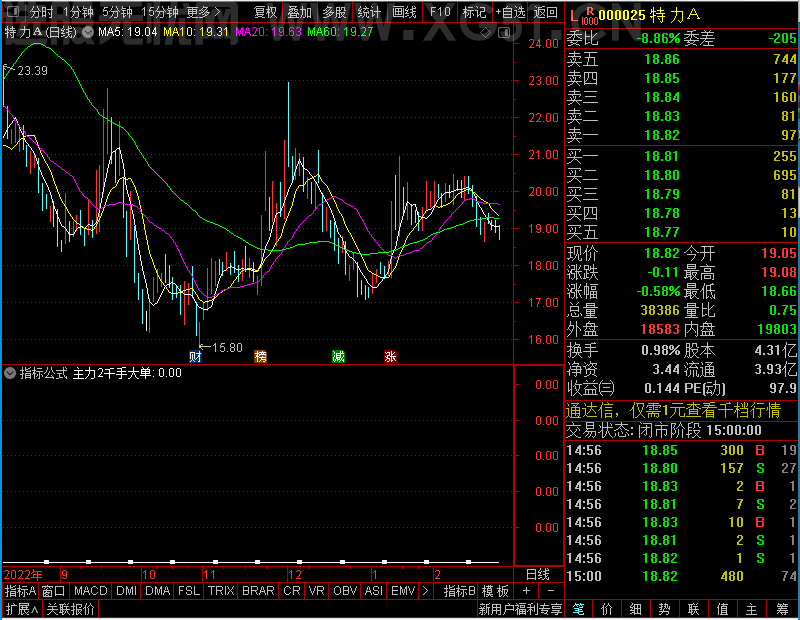The image size is (800, 620).
Task: Select the 筹 chip distribution tab
Action: pyautogui.click(x=782, y=609)
